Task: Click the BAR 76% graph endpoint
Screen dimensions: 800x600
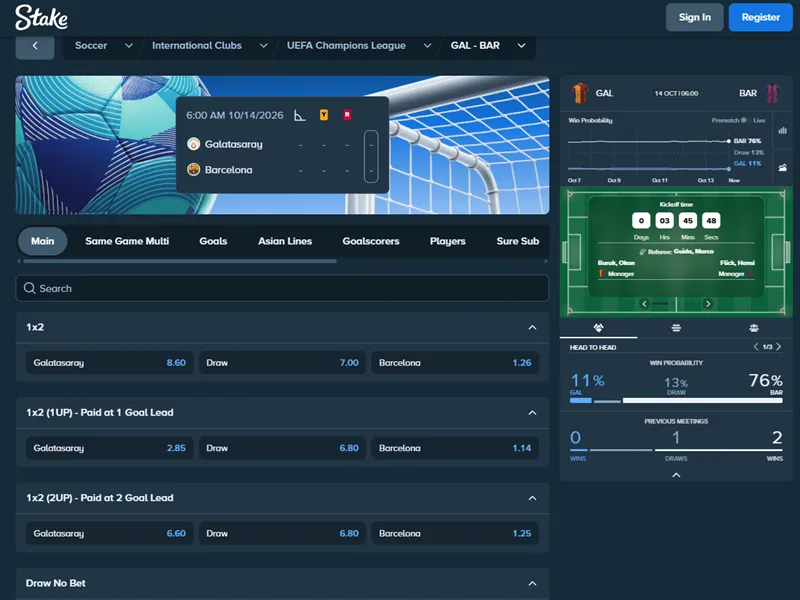Action: [729, 141]
